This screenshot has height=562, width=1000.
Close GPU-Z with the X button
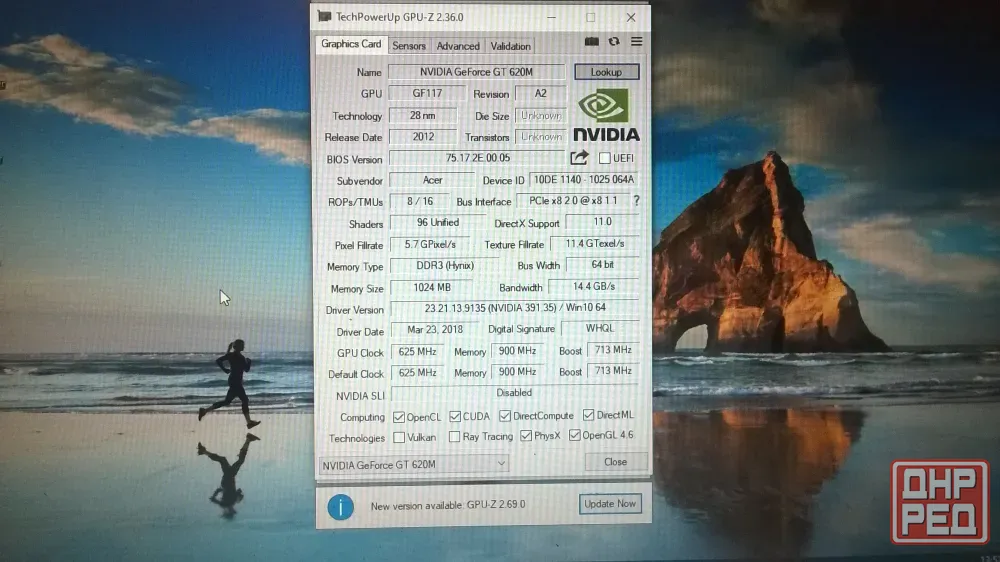[x=631, y=17]
